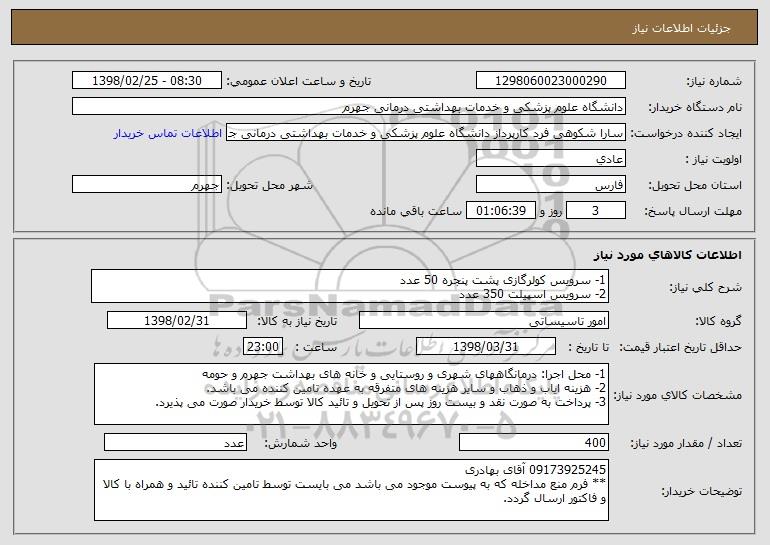Click the label مهلت ارسال پاسخ
This screenshot has height=545, width=770.
pyautogui.click(x=692, y=211)
